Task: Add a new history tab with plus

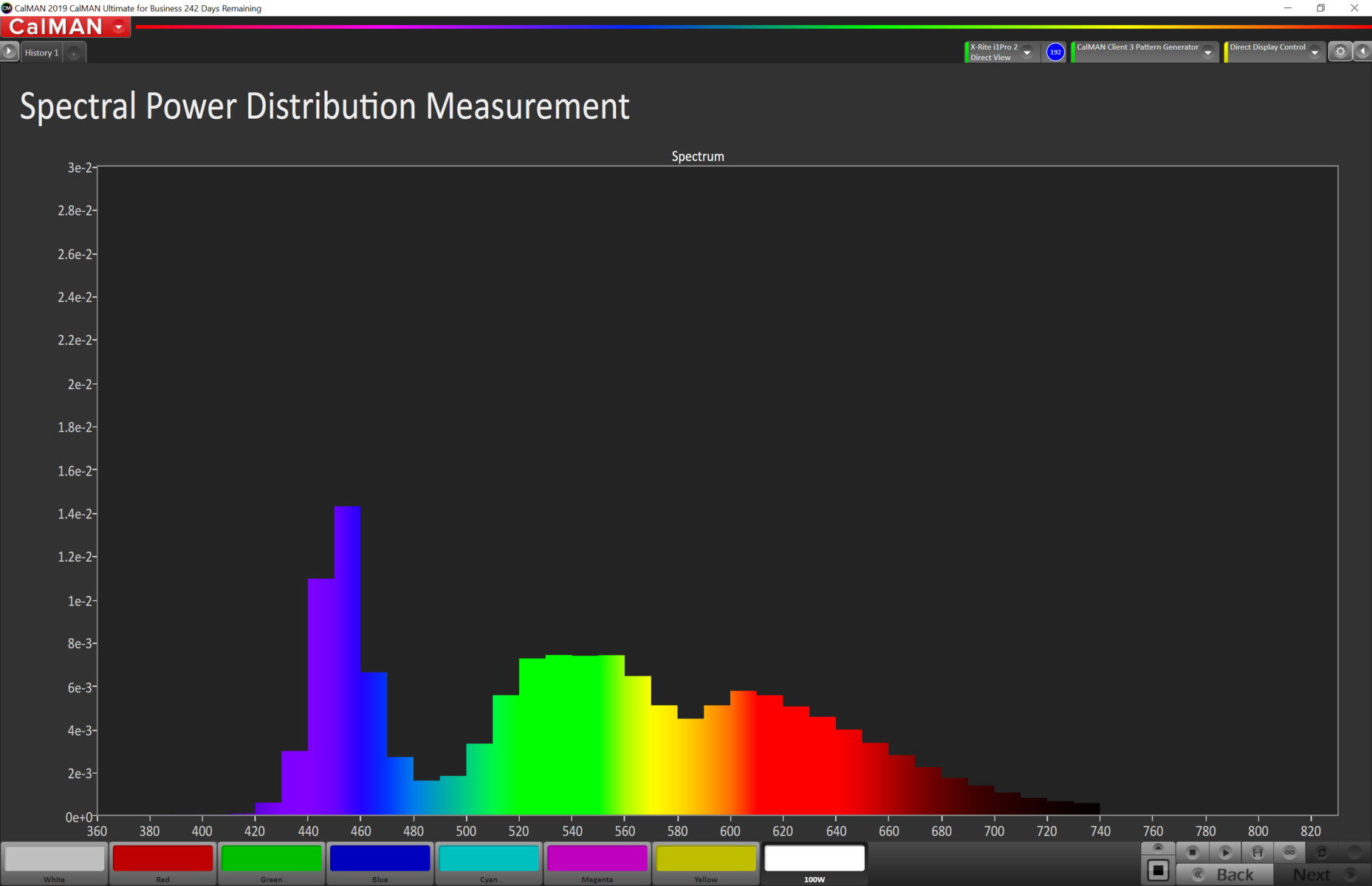Action: coord(74,53)
